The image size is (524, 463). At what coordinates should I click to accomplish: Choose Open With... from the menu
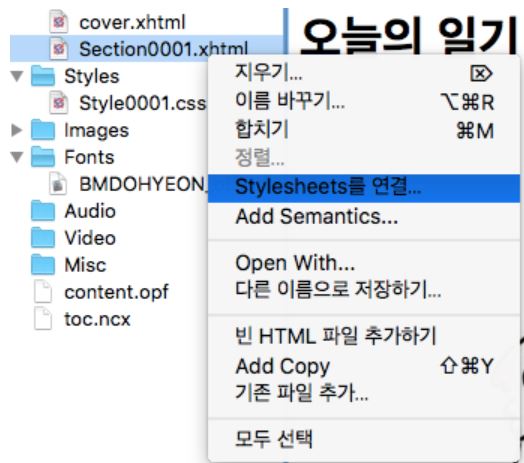pos(364,263)
